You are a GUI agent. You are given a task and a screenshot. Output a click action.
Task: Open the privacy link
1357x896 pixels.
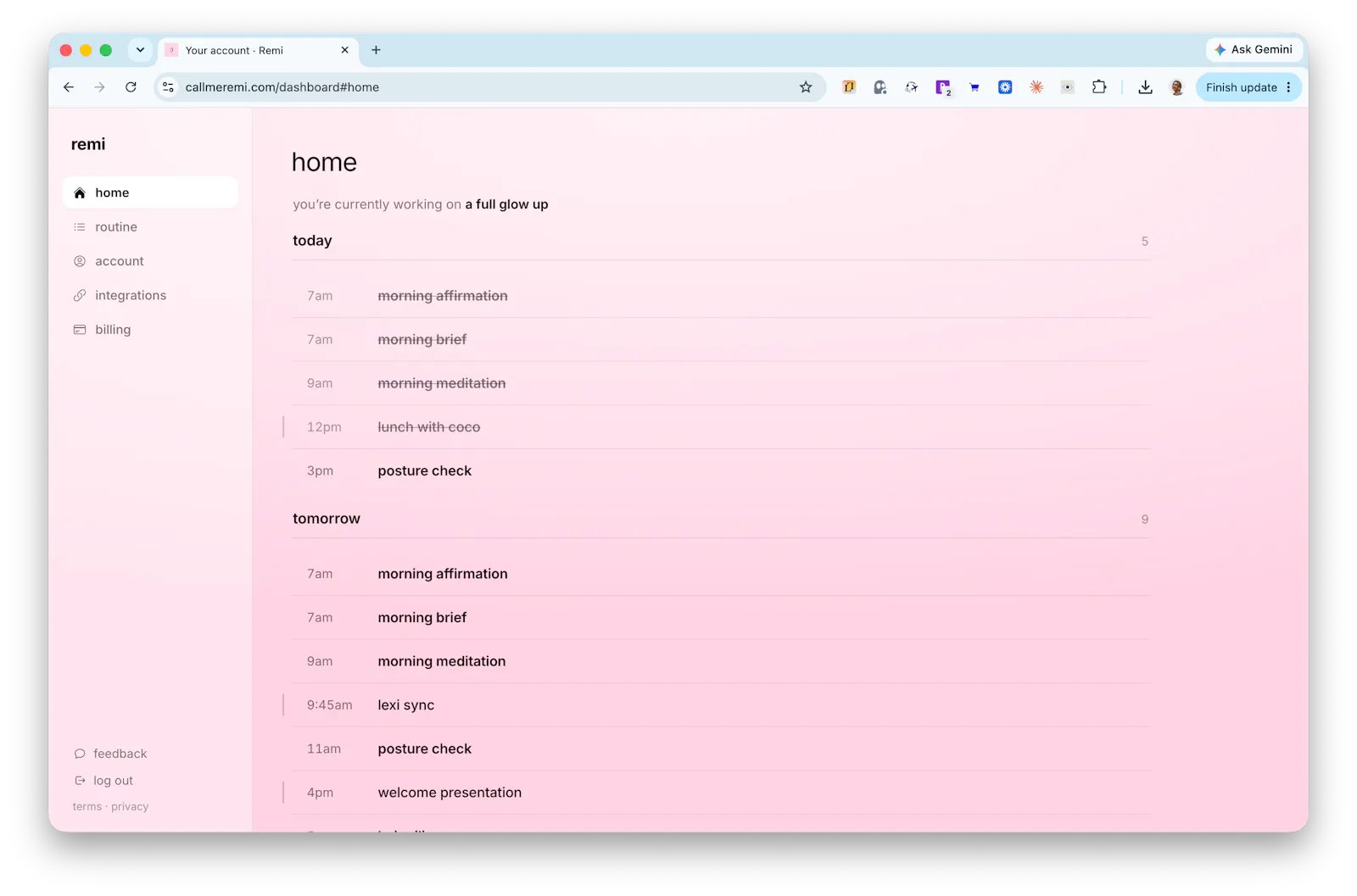pos(130,807)
